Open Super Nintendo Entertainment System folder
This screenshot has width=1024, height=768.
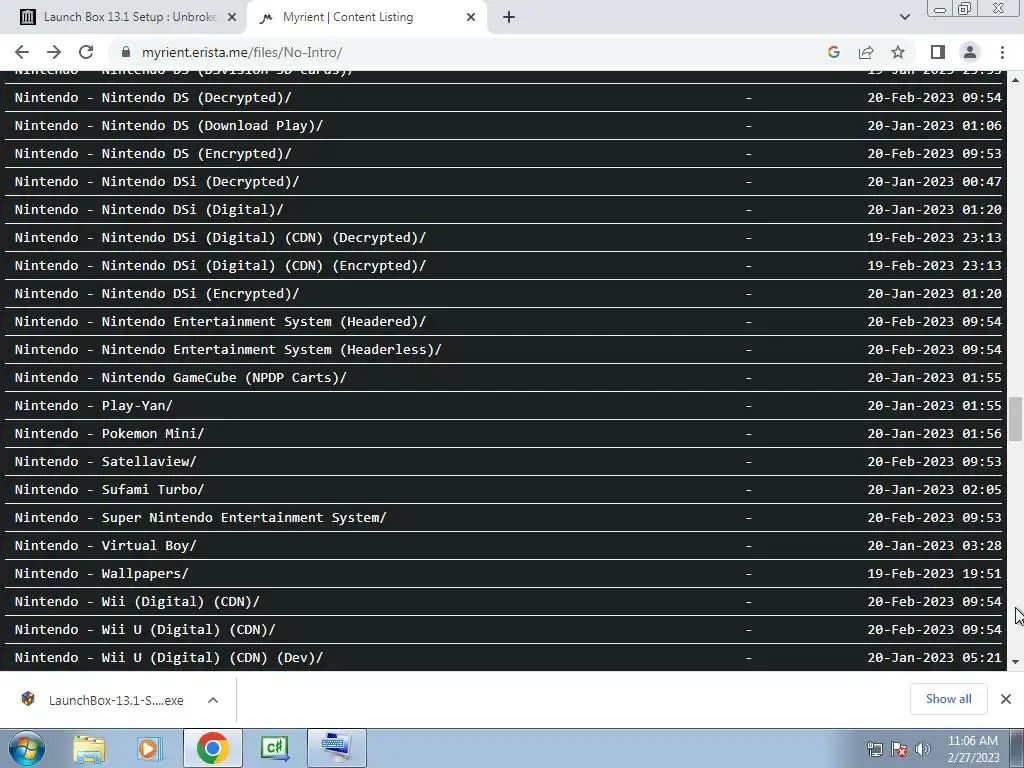(200, 518)
